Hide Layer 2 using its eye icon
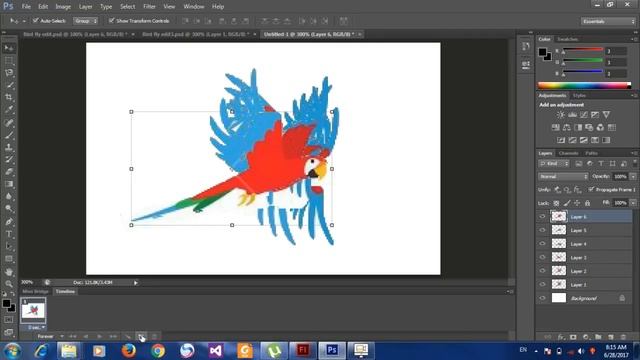640x360 pixels. 542,271
